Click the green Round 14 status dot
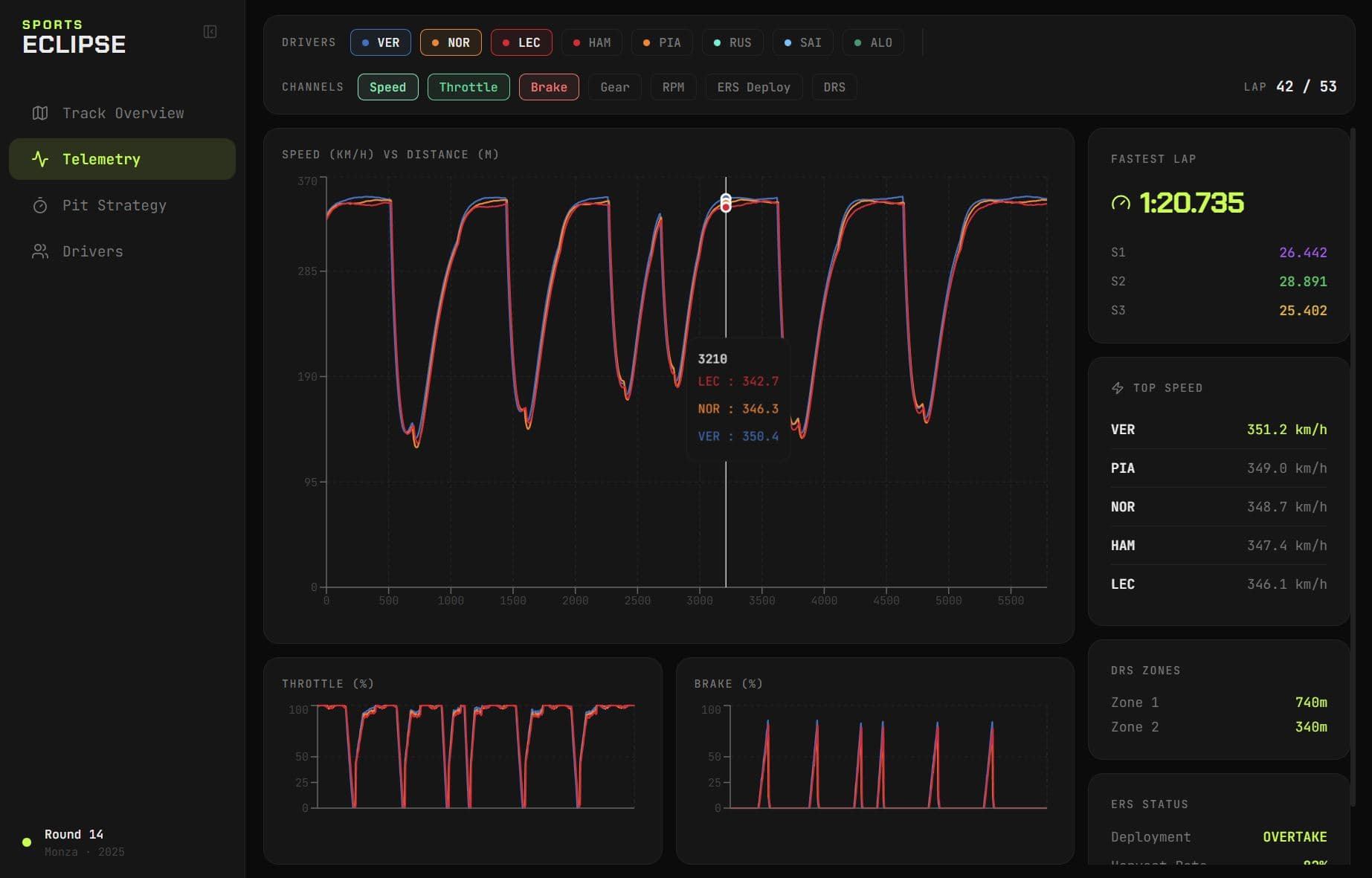The width and height of the screenshot is (1372, 878). 27,842
